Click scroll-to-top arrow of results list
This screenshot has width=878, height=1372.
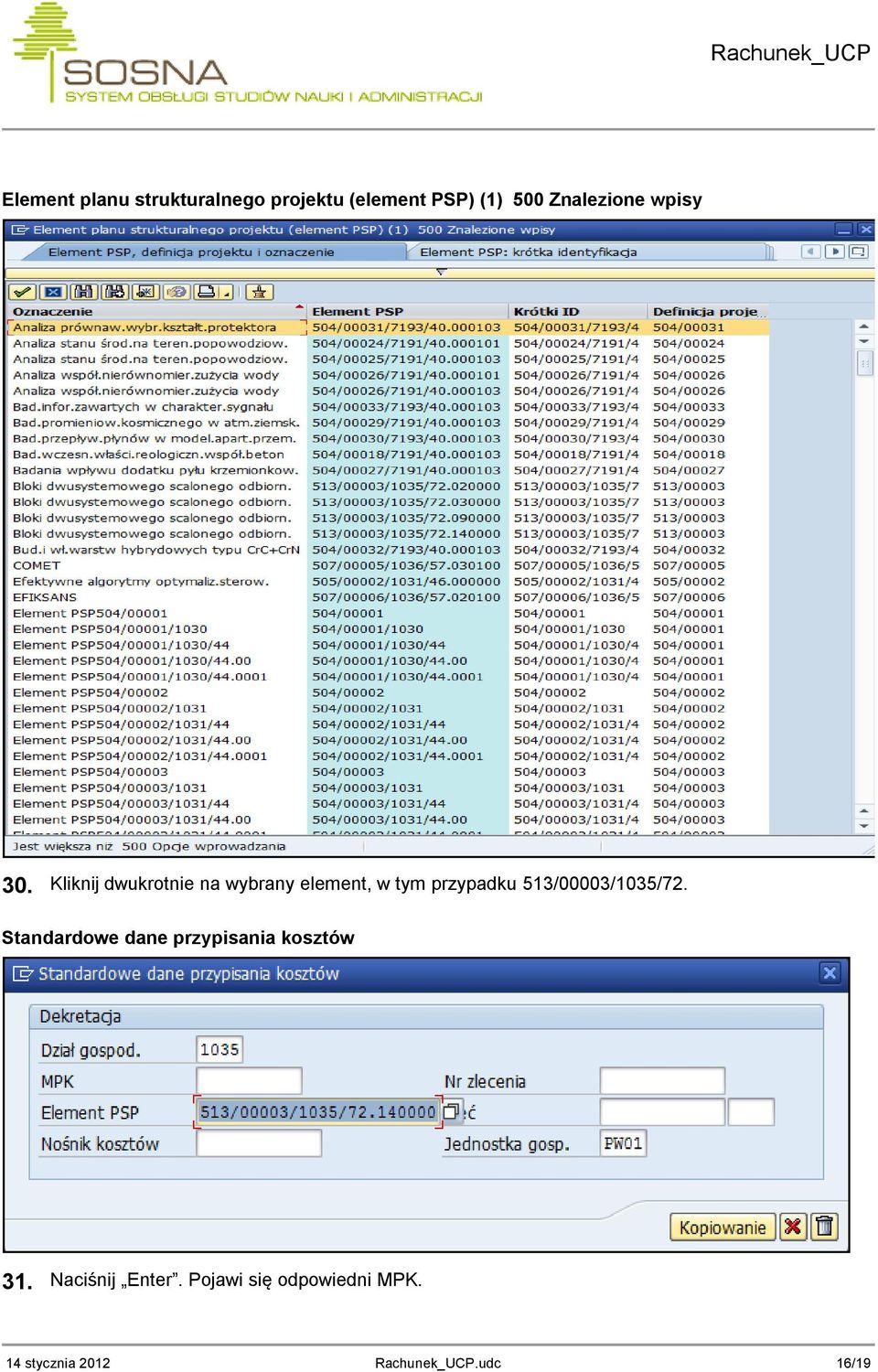pyautogui.click(x=864, y=326)
